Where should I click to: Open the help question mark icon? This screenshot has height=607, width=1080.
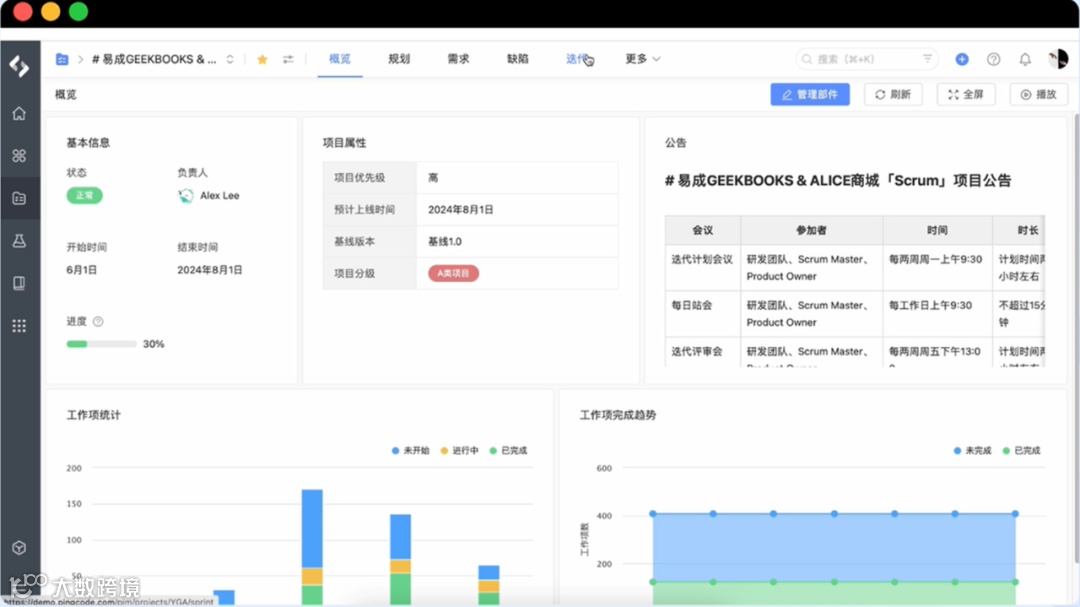pos(993,59)
